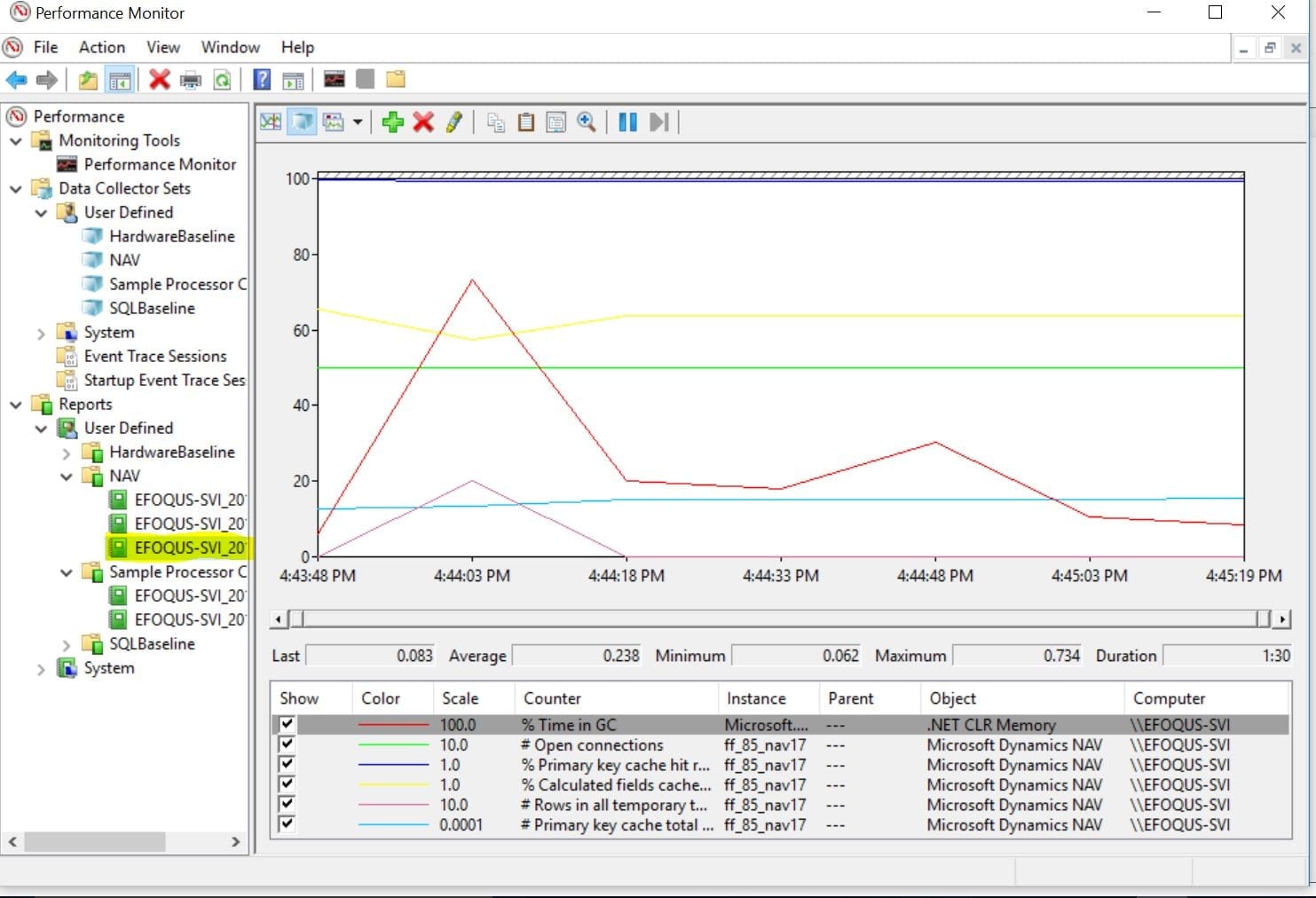Click the red Delete X beside the printer icon
This screenshot has width=1316, height=898.
160,80
